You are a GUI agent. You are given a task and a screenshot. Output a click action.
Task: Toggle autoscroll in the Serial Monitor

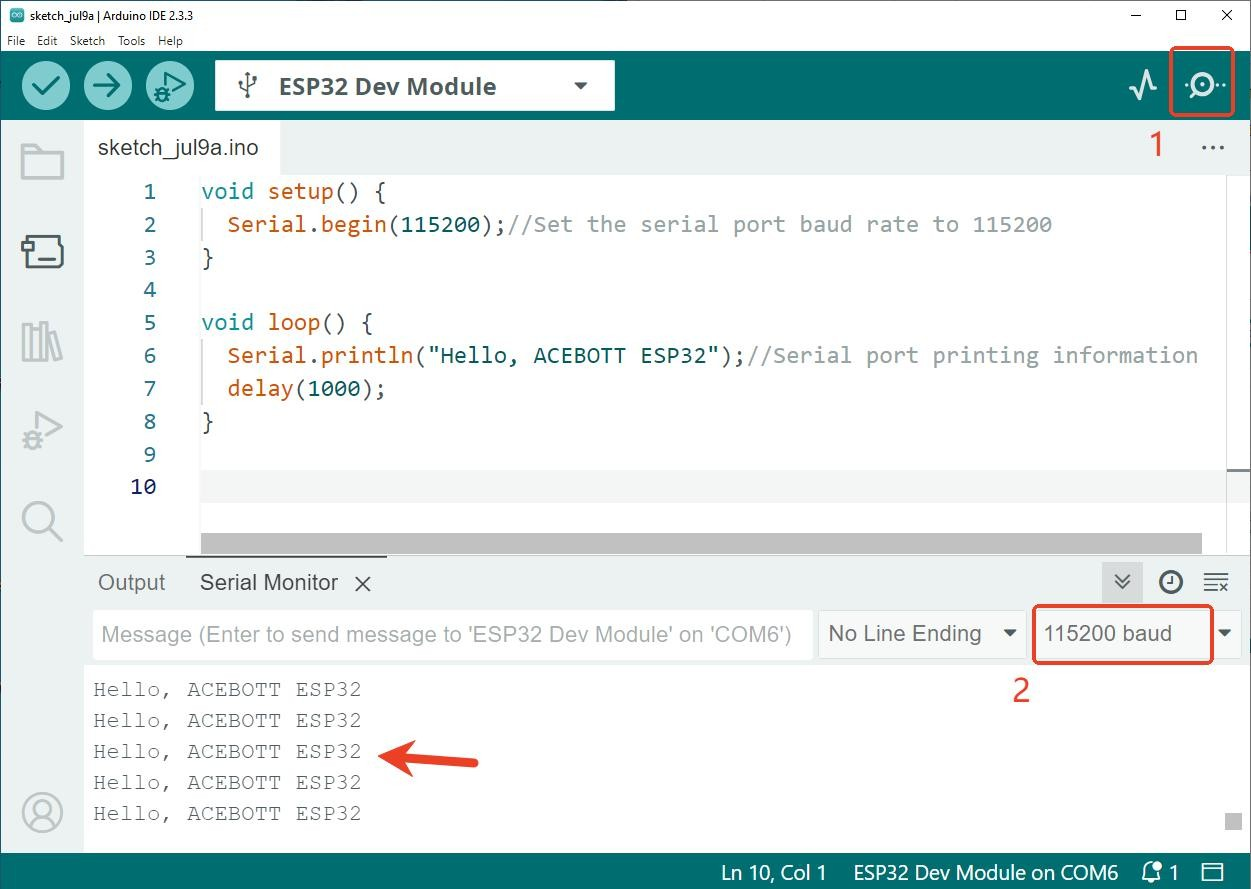1122,582
